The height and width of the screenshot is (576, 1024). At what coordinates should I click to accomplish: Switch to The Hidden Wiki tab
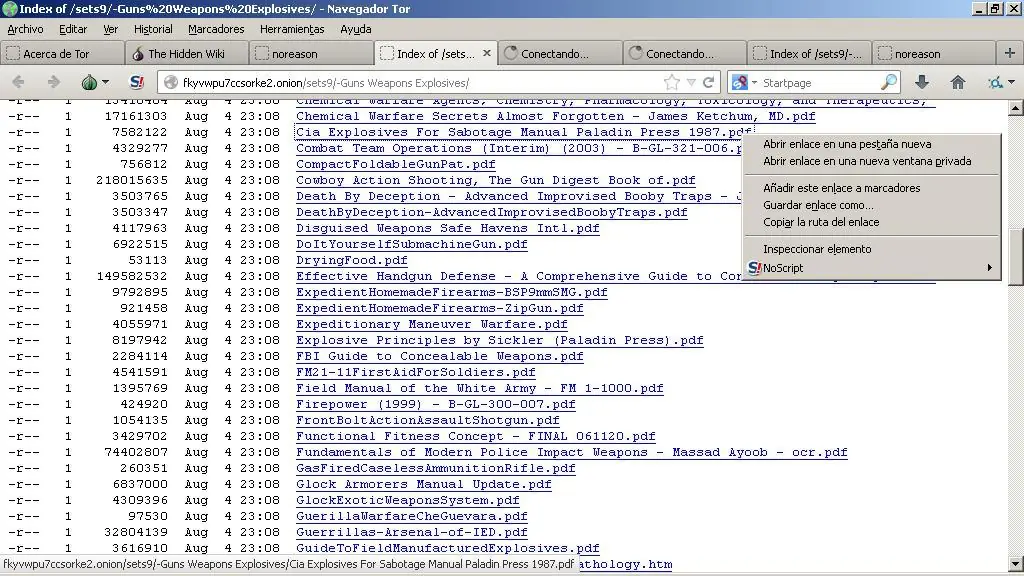point(186,54)
